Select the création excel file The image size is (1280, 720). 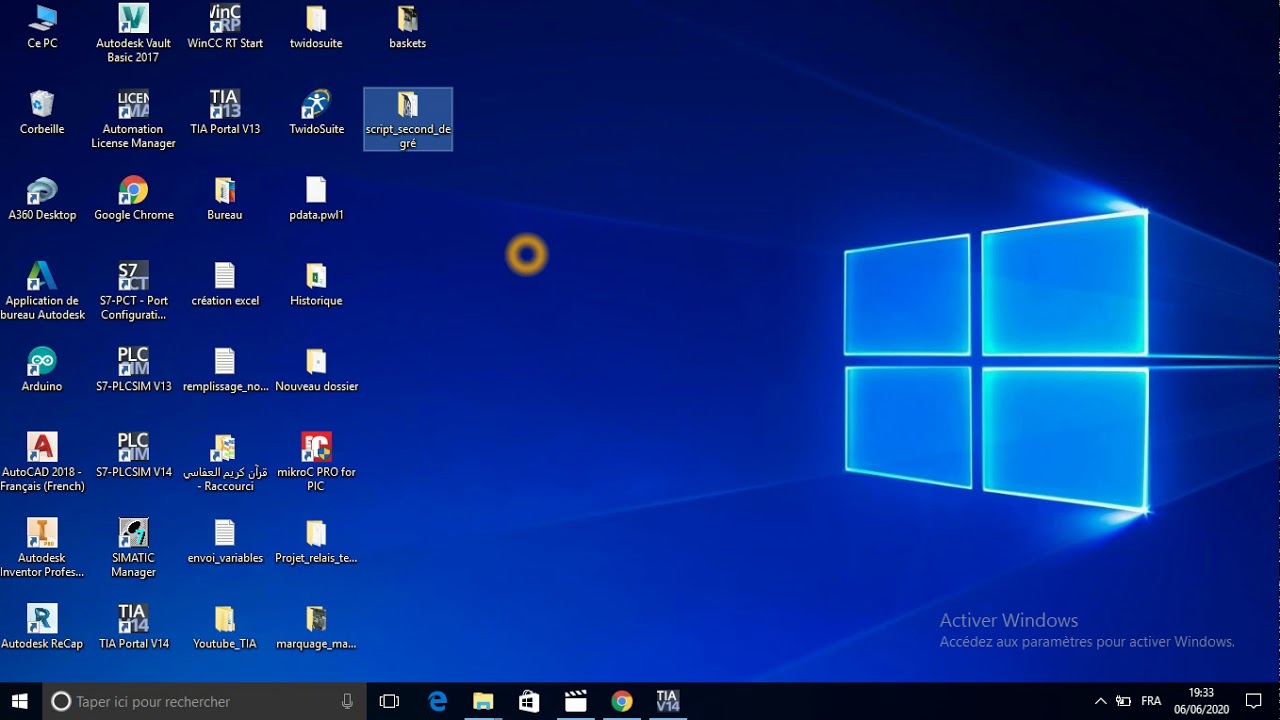click(x=225, y=285)
